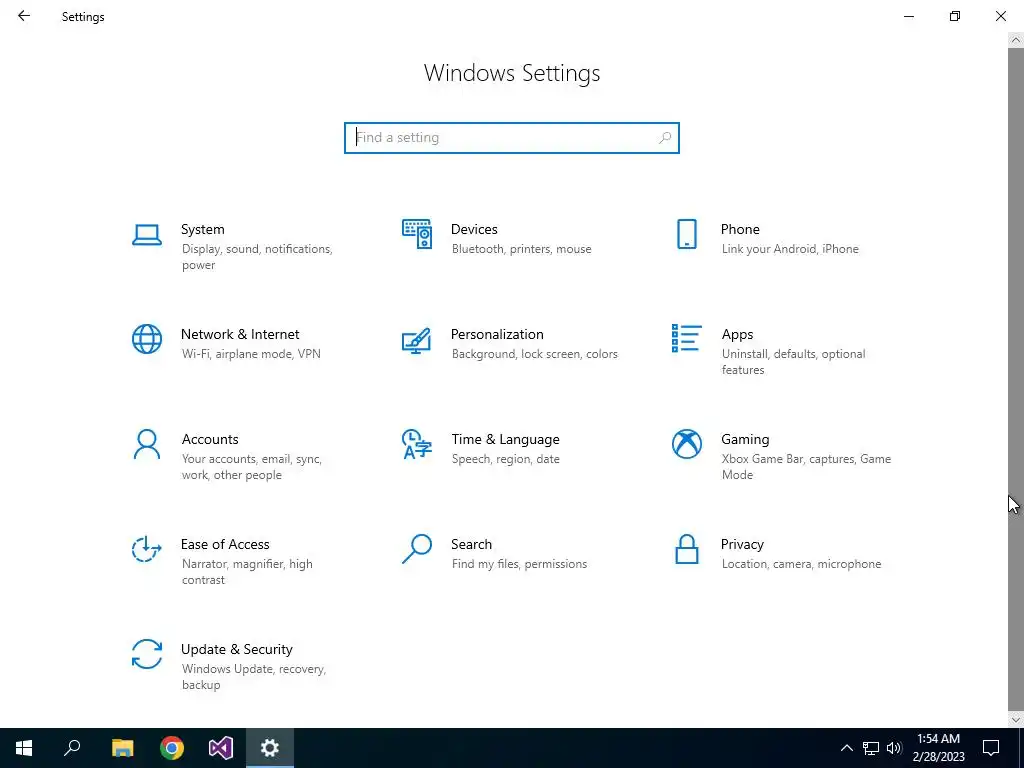Open the Personalization paintbrush icon

click(417, 340)
